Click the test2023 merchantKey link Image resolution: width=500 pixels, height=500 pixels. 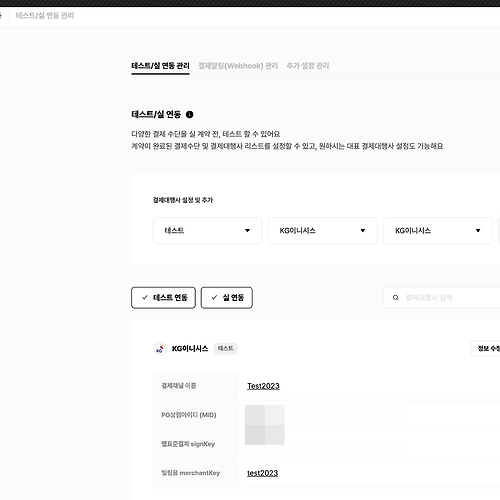coord(262,473)
